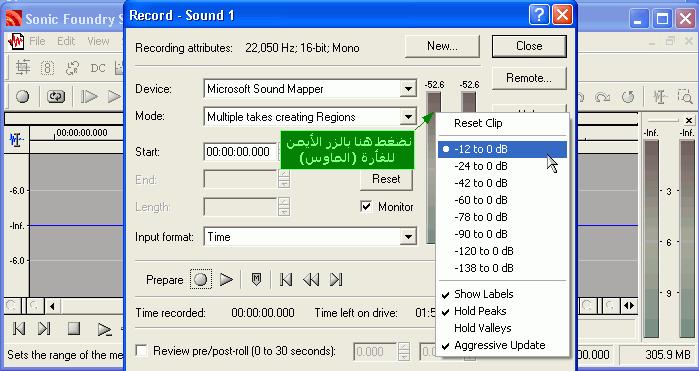Image resolution: width=699 pixels, height=371 pixels.
Task: Click the Remote... button
Action: pos(529,78)
